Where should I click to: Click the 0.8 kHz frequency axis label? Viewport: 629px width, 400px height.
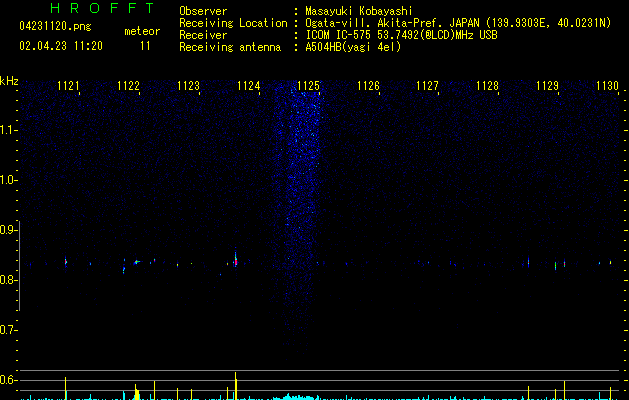coord(8,280)
